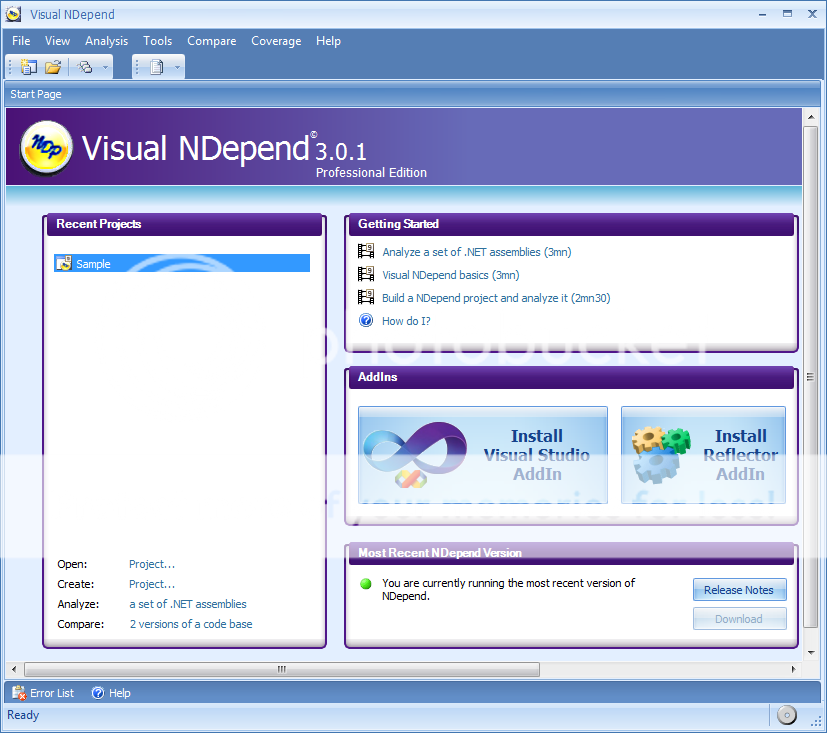Click Project link next to Open
This screenshot has height=733, width=827.
point(152,564)
